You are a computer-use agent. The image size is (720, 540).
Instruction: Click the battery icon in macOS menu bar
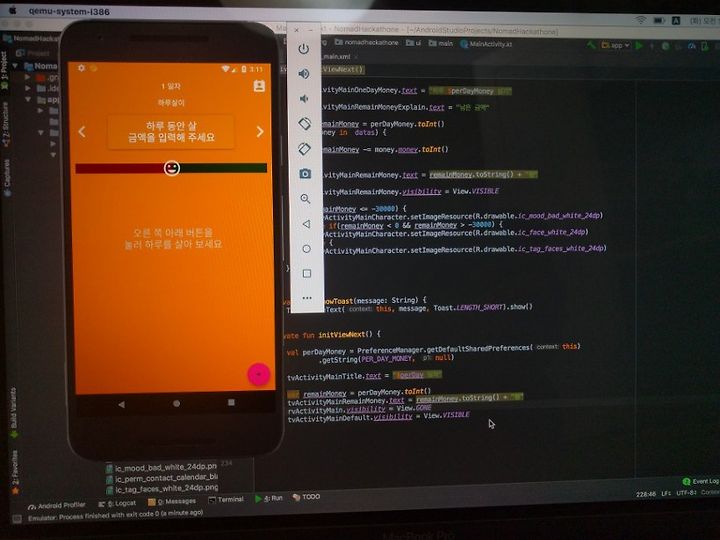[x=659, y=21]
